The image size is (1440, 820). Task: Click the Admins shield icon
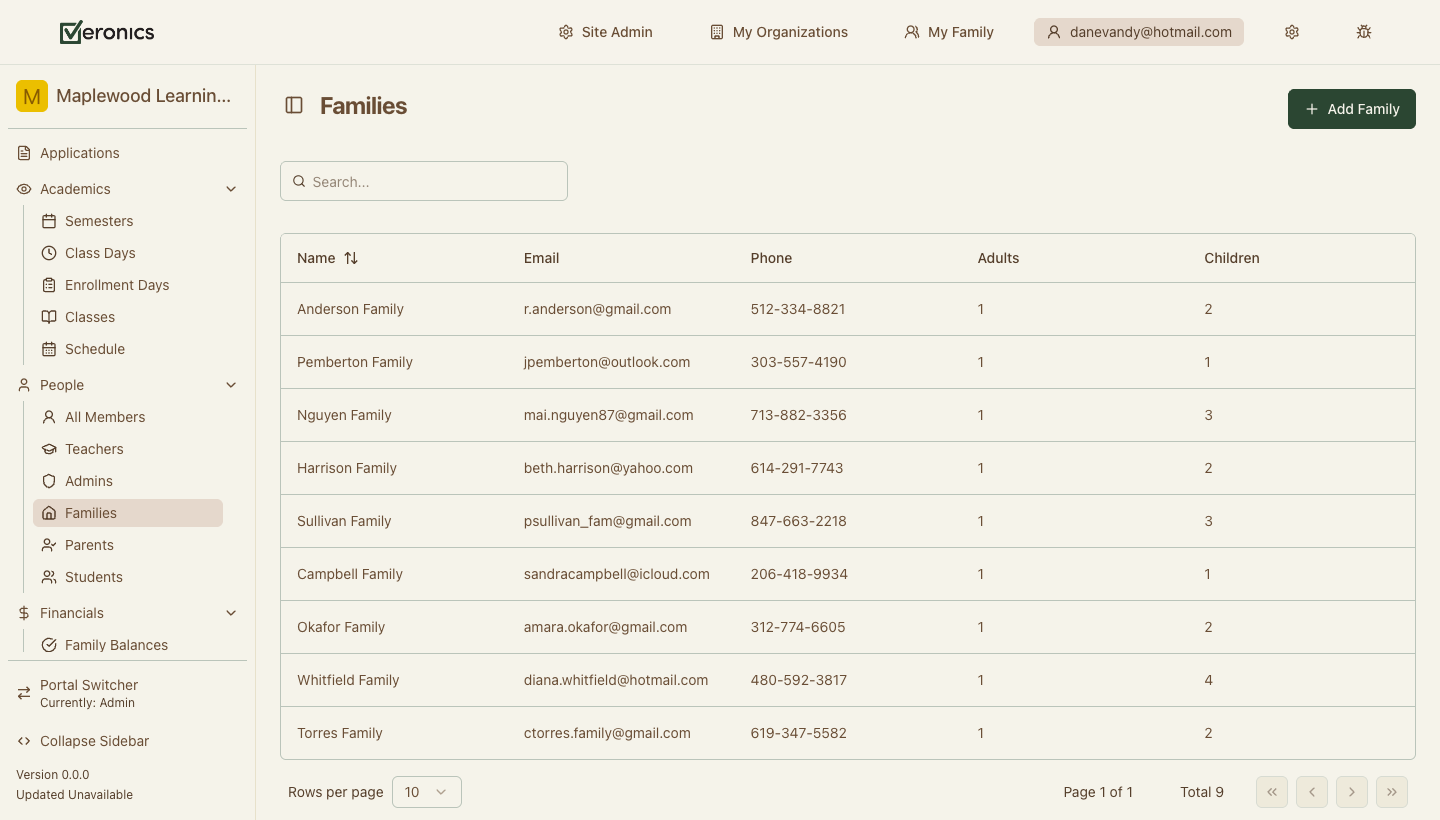(x=49, y=481)
